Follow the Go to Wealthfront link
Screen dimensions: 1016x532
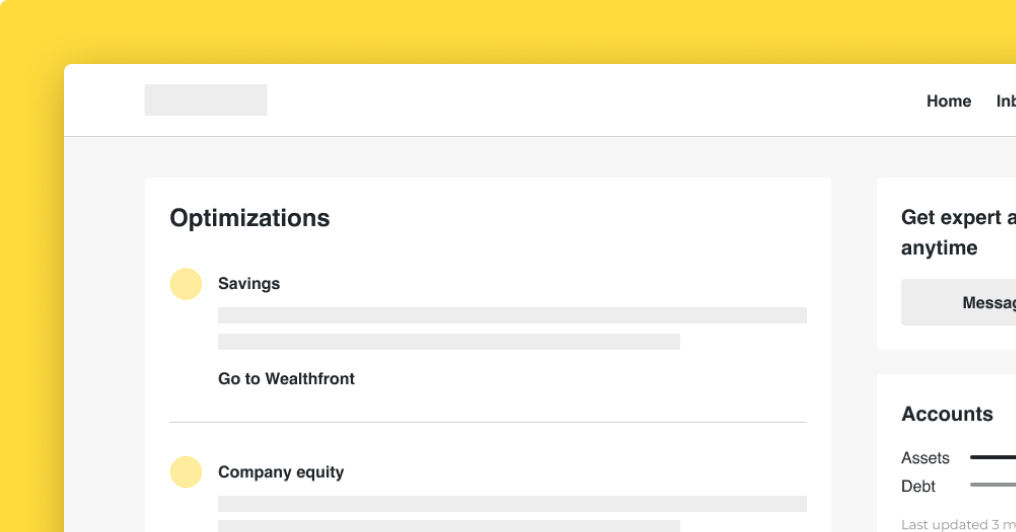[x=286, y=379]
